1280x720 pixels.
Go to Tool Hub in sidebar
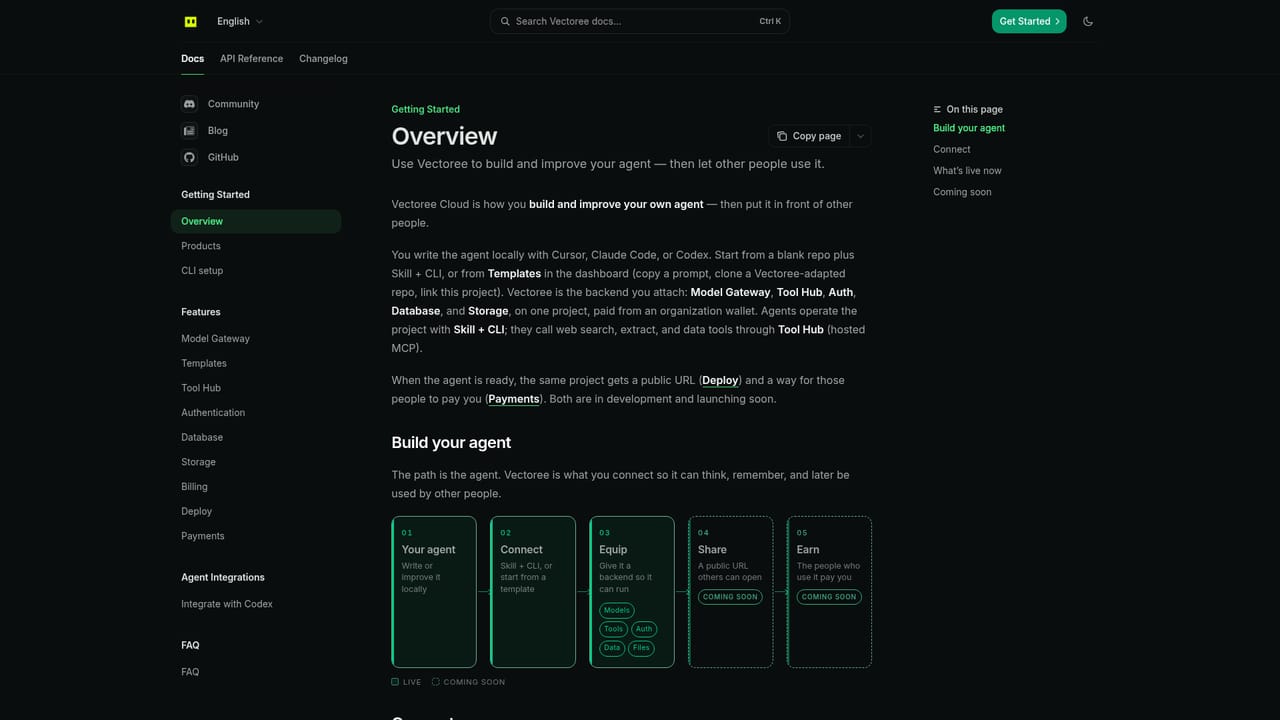click(x=256, y=388)
